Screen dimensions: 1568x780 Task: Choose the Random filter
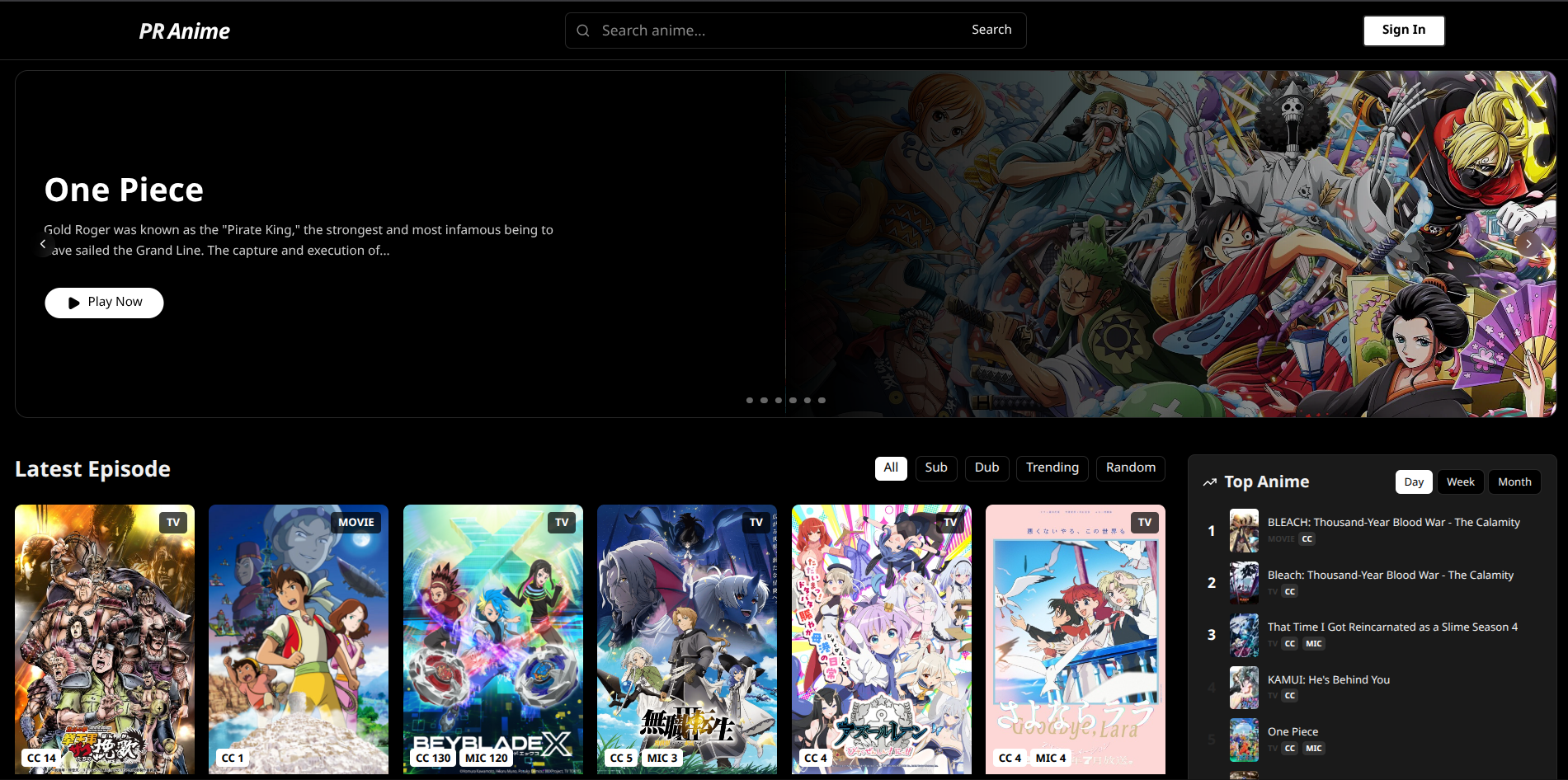pos(1131,468)
